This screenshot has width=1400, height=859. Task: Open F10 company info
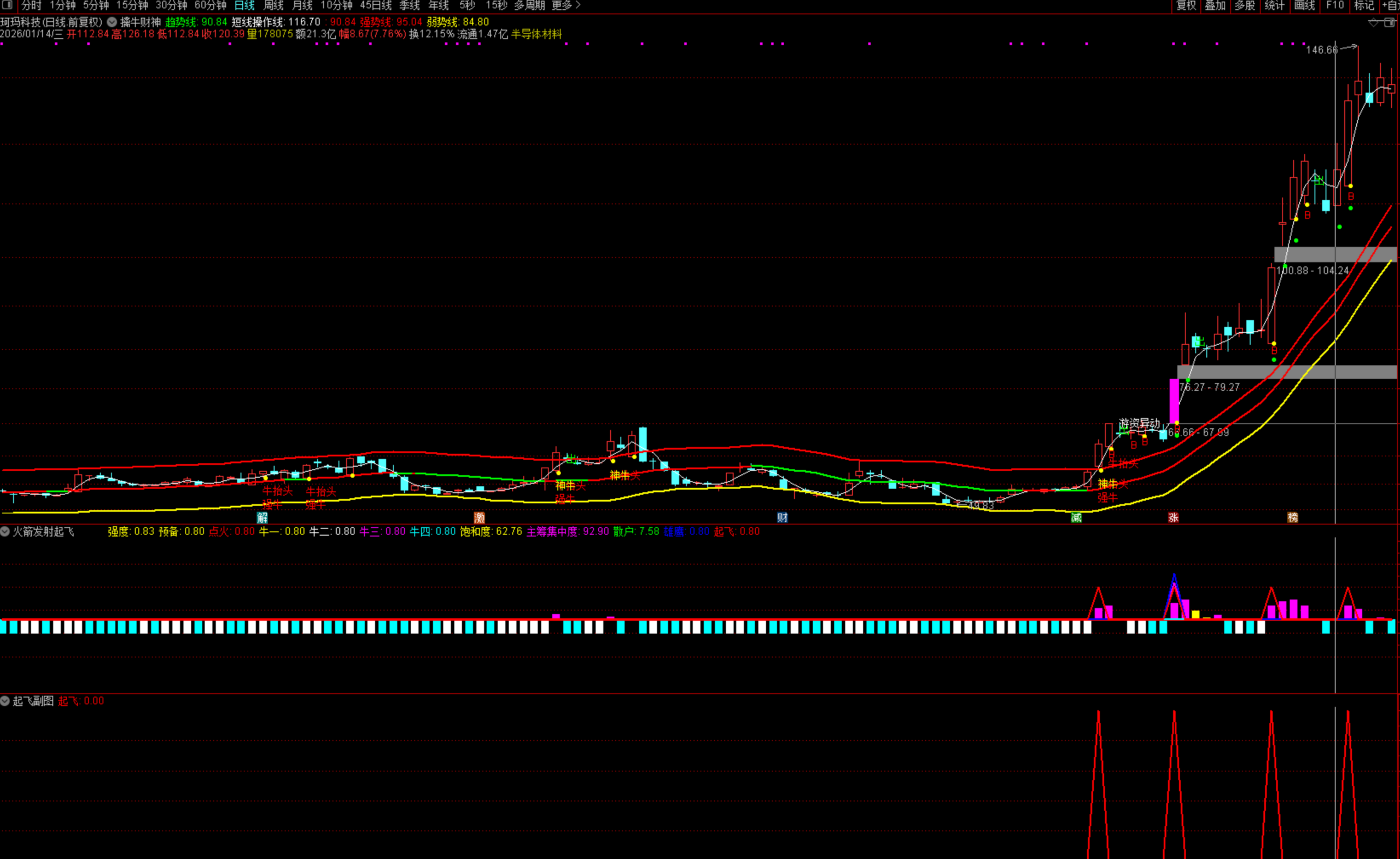point(1335,5)
